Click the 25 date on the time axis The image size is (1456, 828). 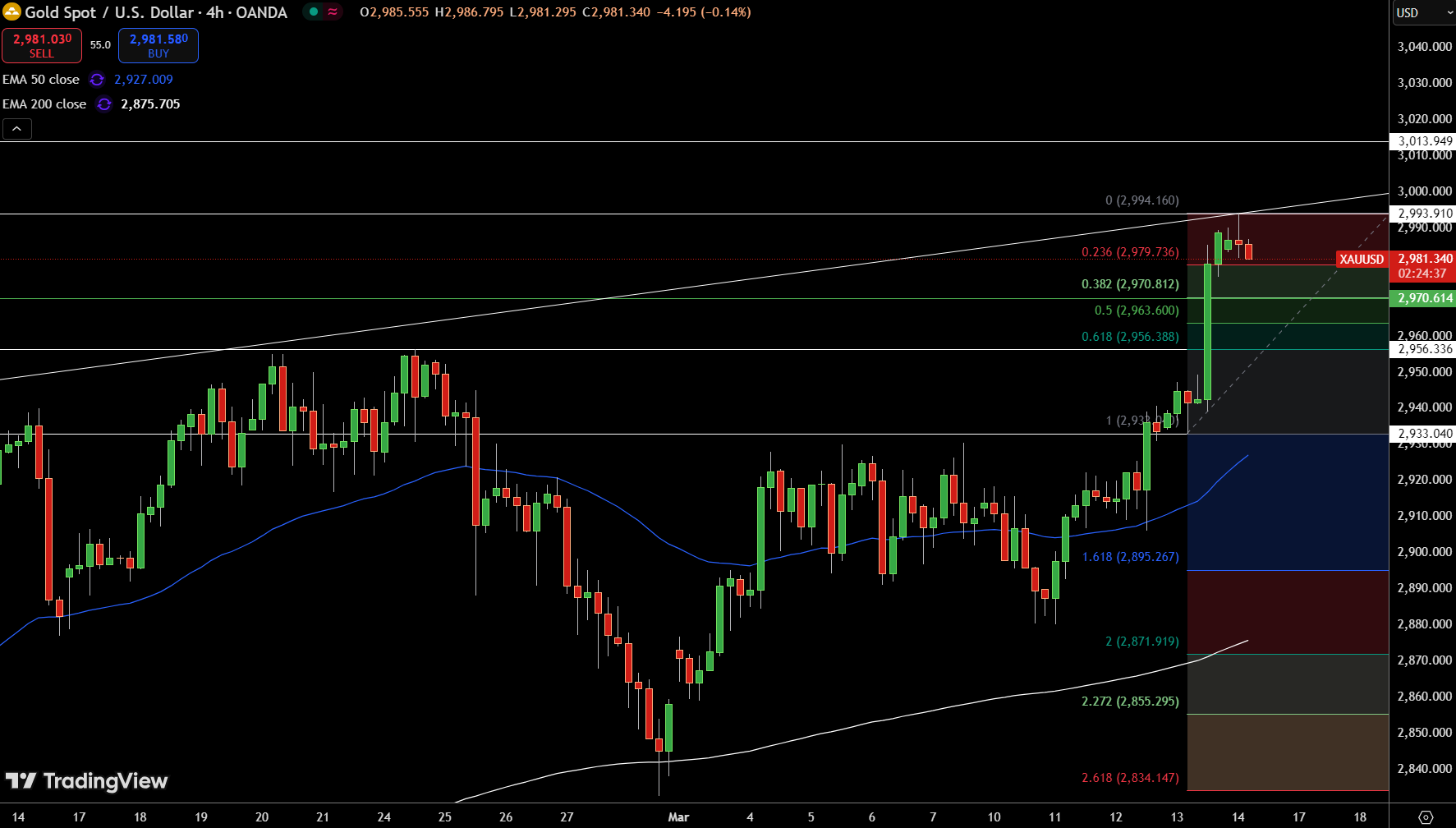coord(445,817)
